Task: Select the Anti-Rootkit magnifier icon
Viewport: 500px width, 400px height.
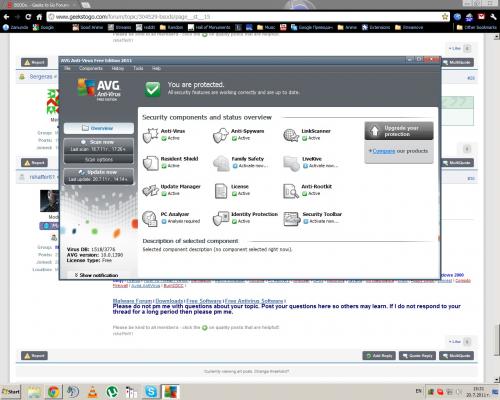Action: click(x=291, y=191)
